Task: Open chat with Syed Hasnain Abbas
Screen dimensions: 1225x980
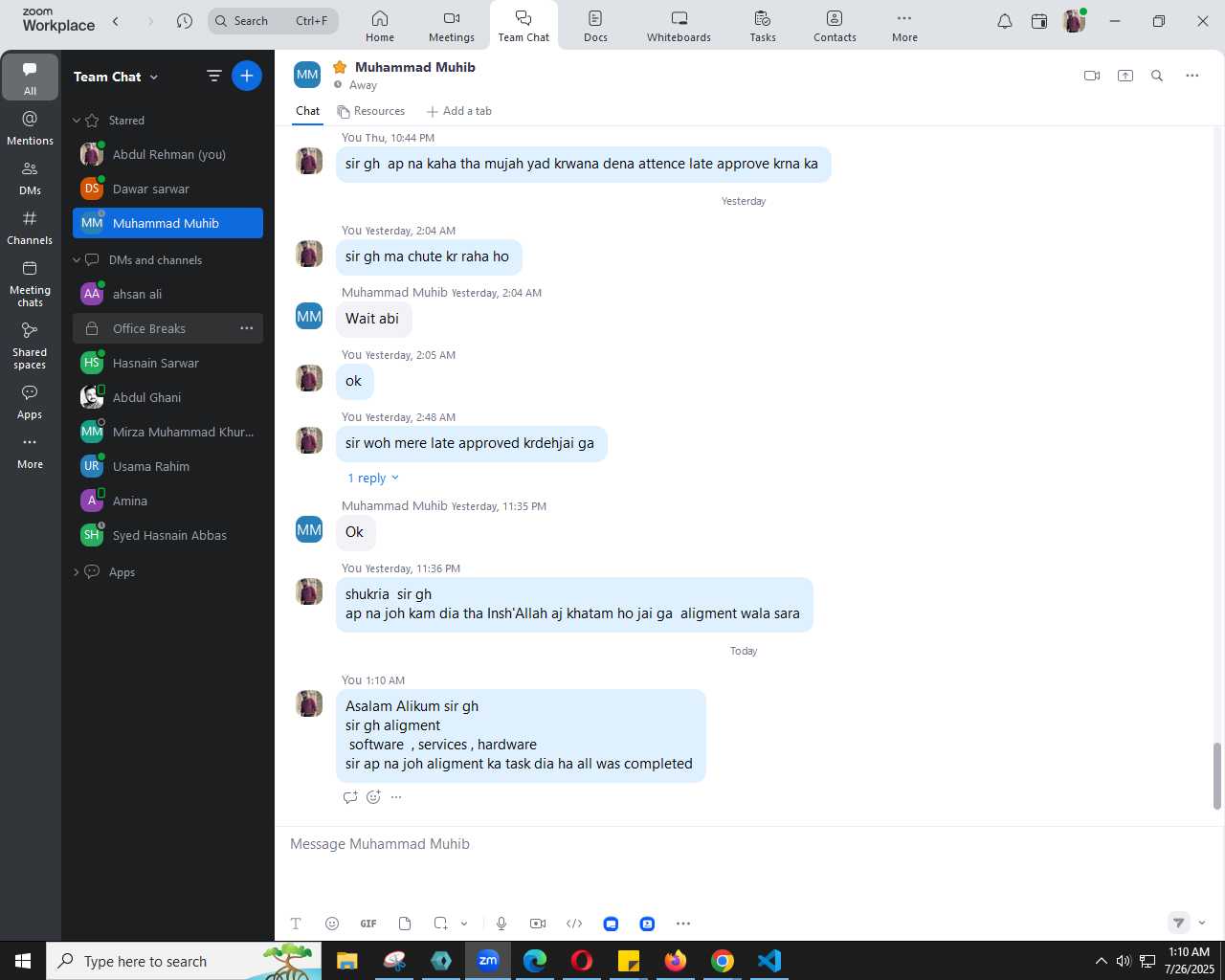Action: tap(167, 535)
